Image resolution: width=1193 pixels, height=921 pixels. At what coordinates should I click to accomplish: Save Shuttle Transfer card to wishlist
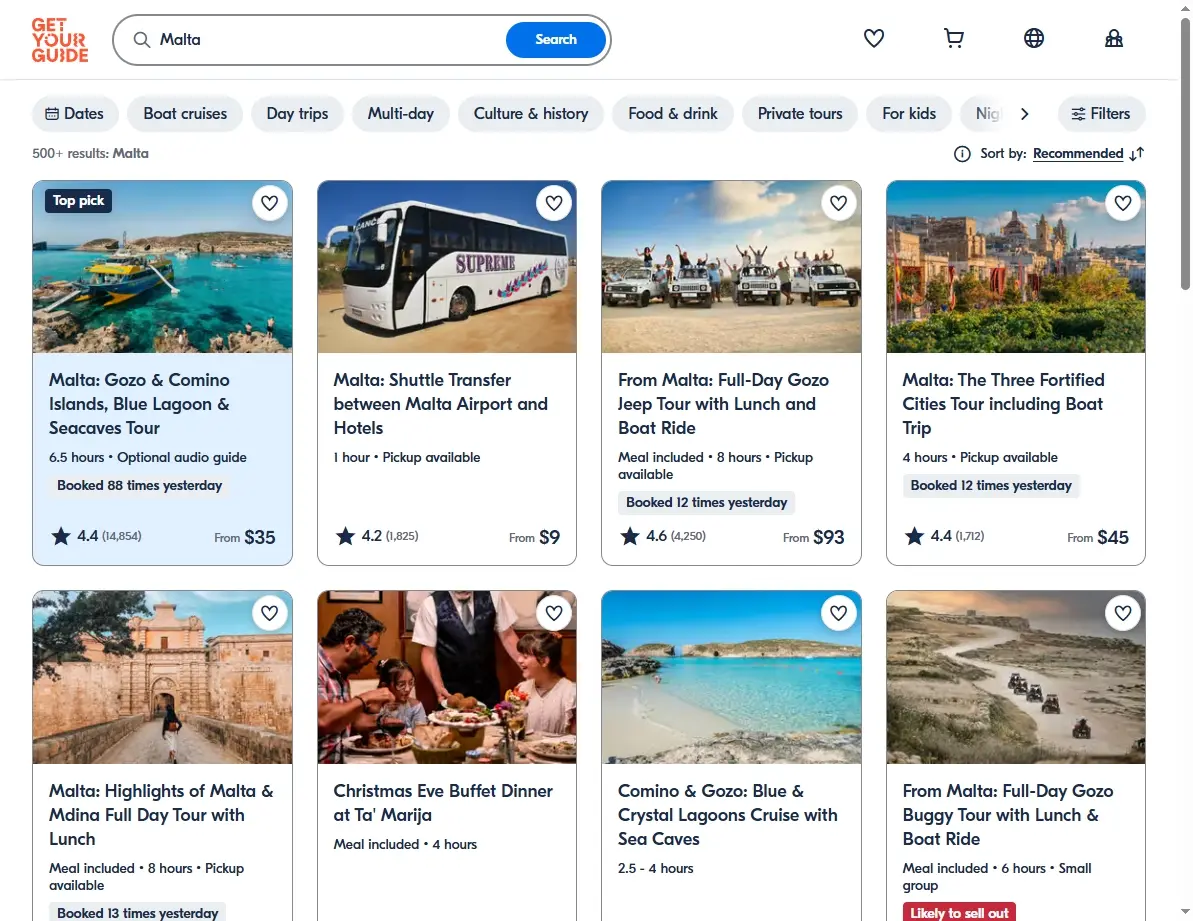point(554,203)
